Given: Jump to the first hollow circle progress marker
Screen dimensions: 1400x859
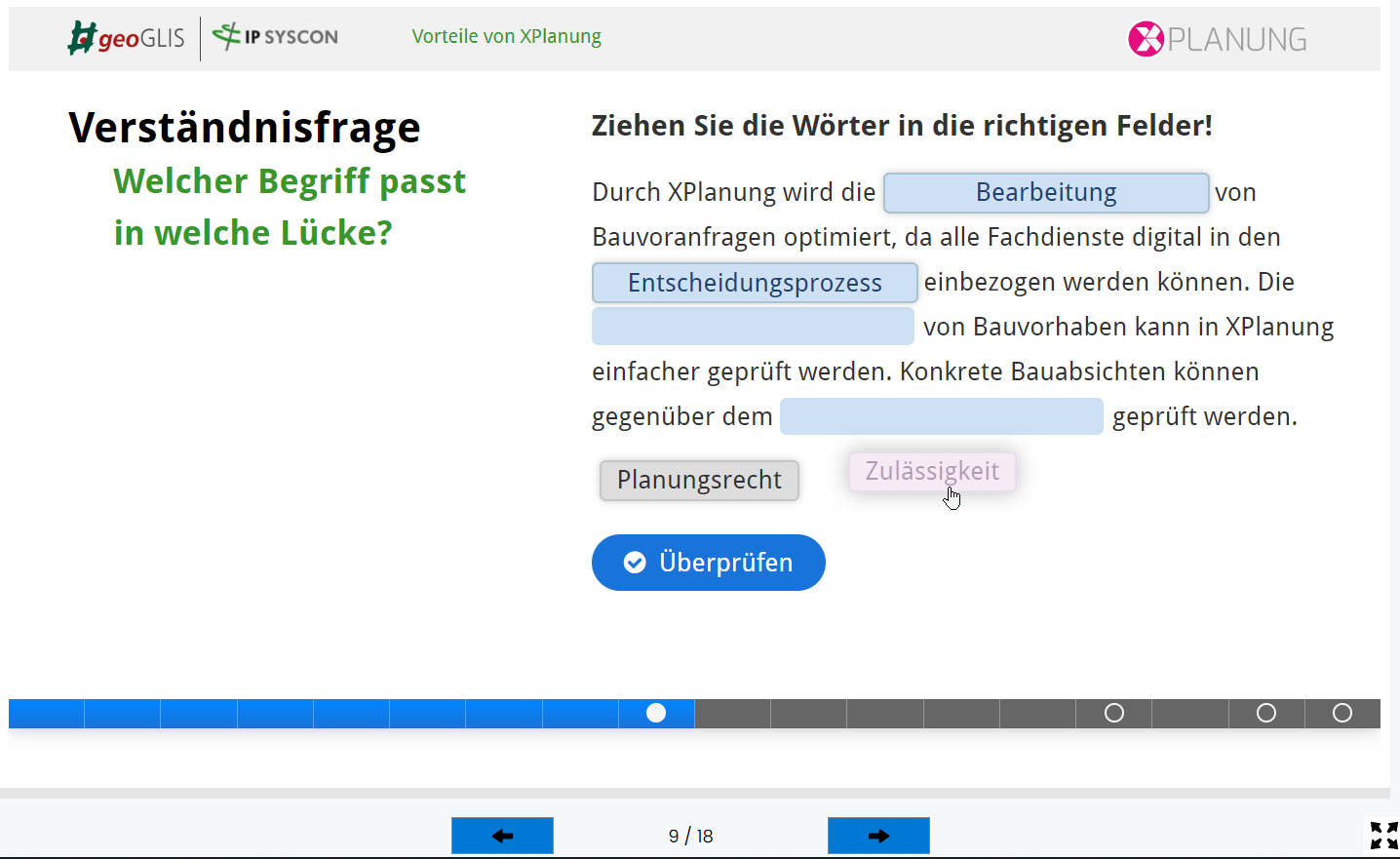Looking at the screenshot, I should click(x=1113, y=713).
